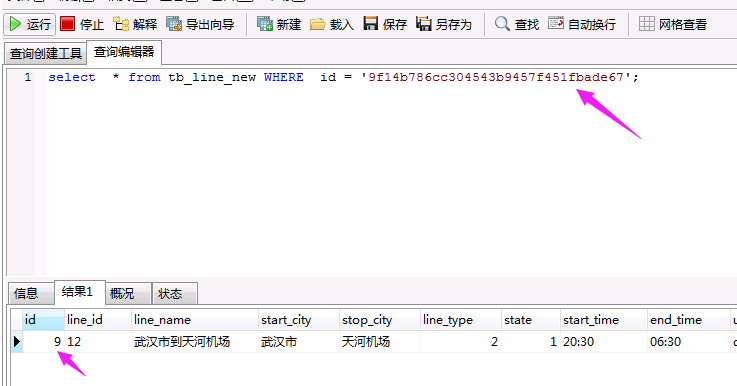737x386 pixels.
Task: Click the line_id cell showing 12
Action: click(97, 341)
